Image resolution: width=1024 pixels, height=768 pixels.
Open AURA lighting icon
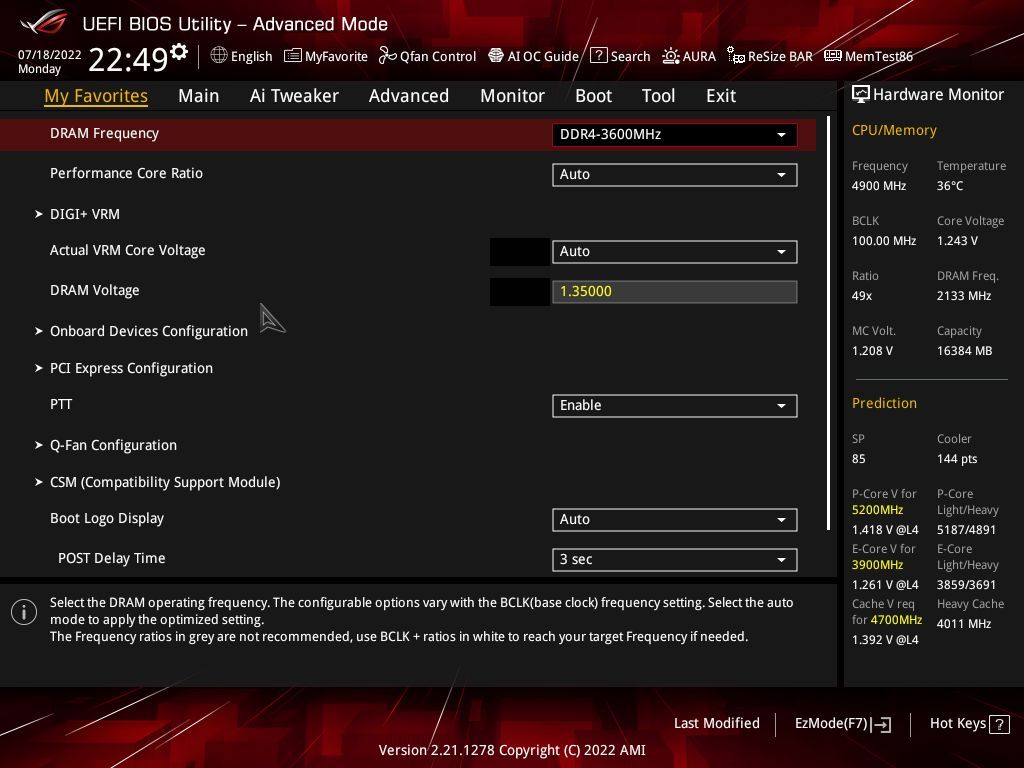pos(670,56)
